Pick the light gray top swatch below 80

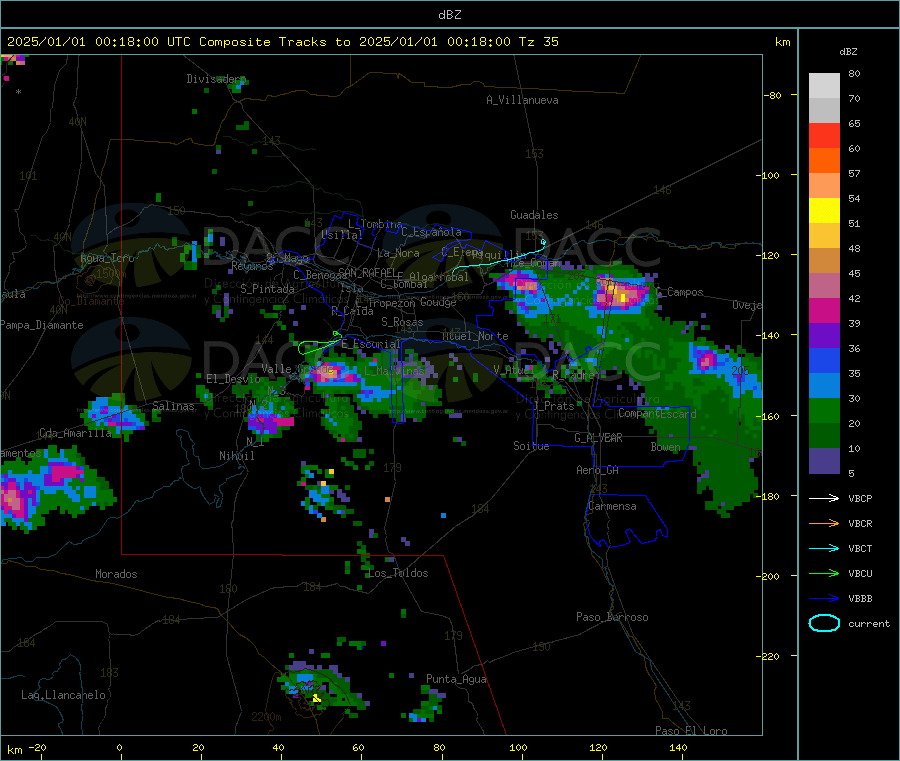pyautogui.click(x=824, y=86)
